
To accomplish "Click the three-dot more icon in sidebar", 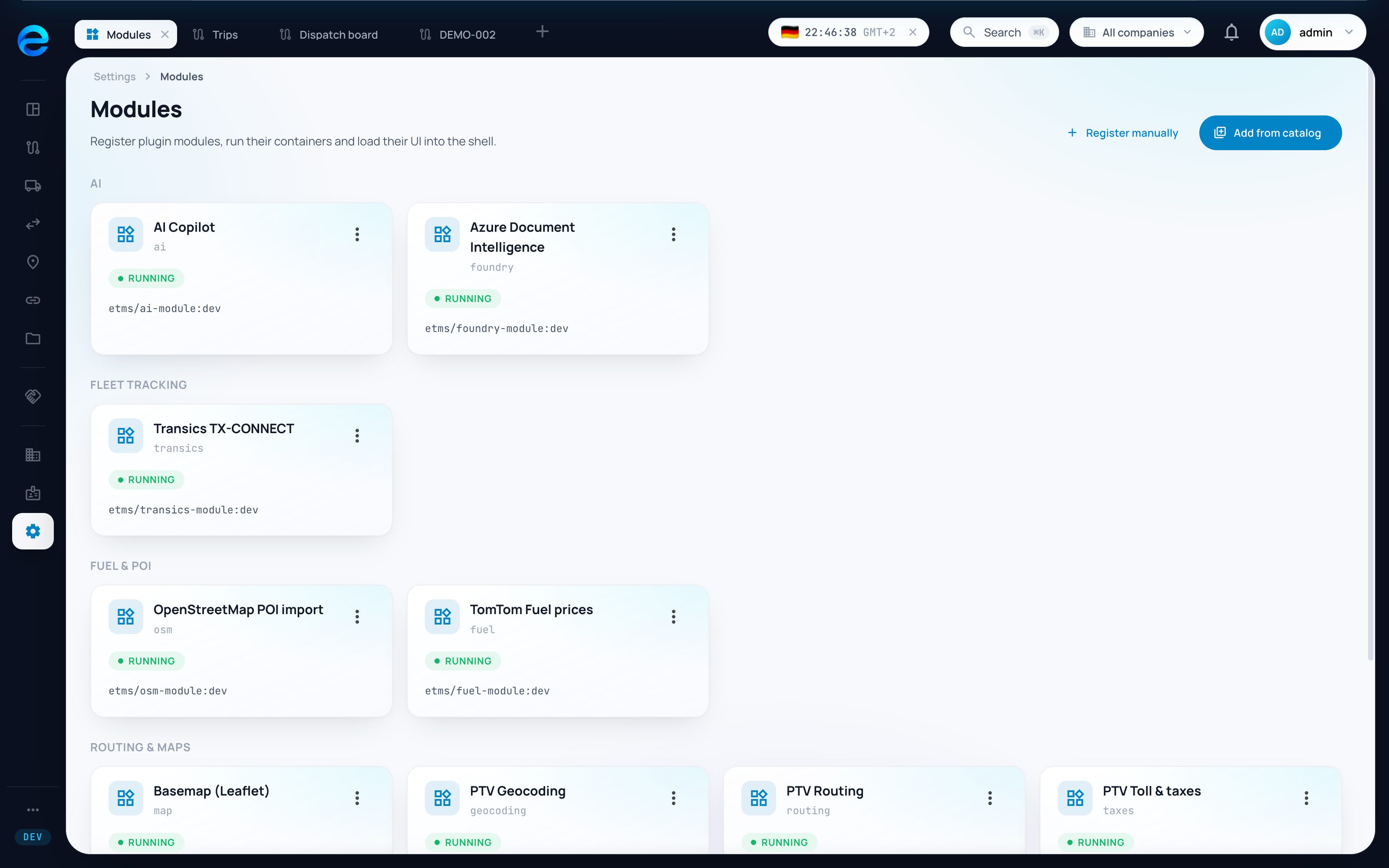I will 33,809.
